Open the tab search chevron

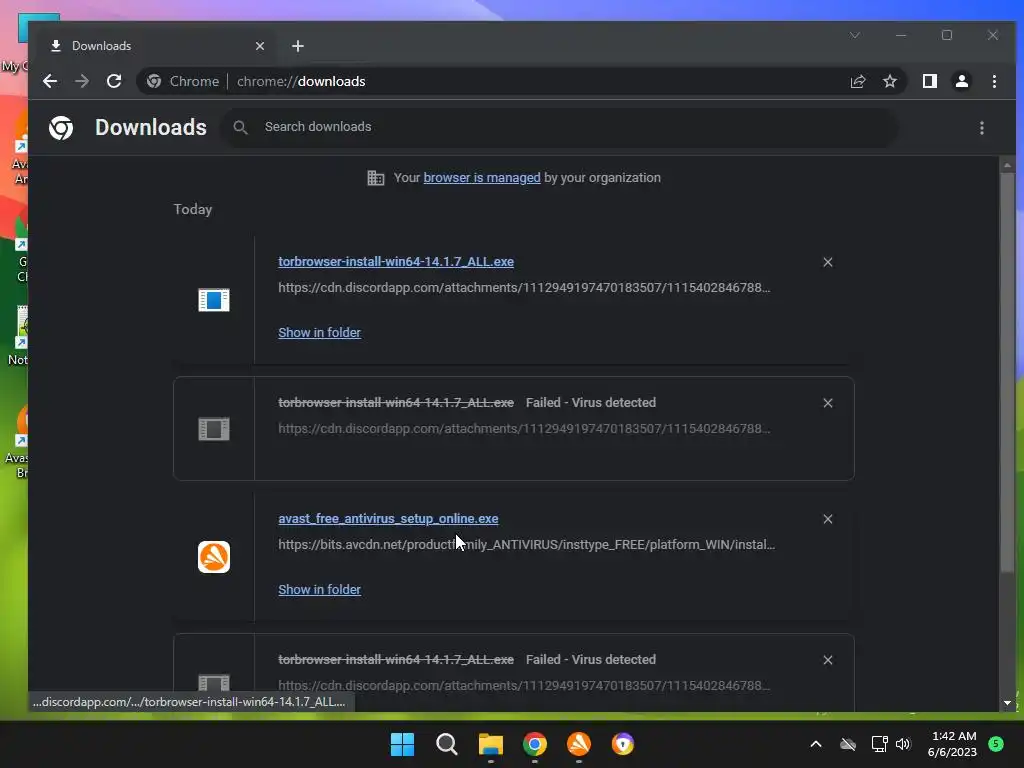(854, 35)
